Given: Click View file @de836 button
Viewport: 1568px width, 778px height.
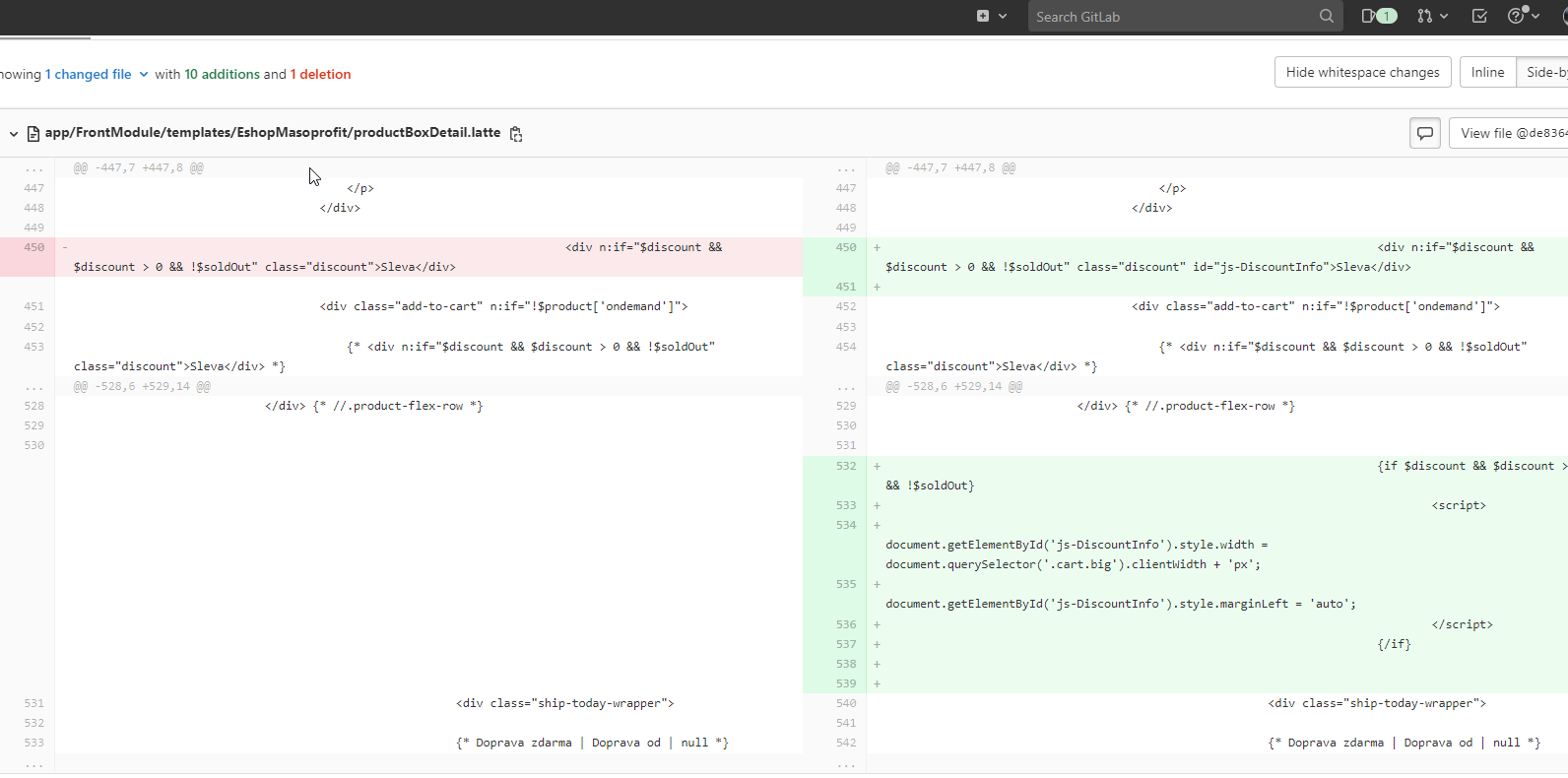Looking at the screenshot, I should (x=1509, y=133).
